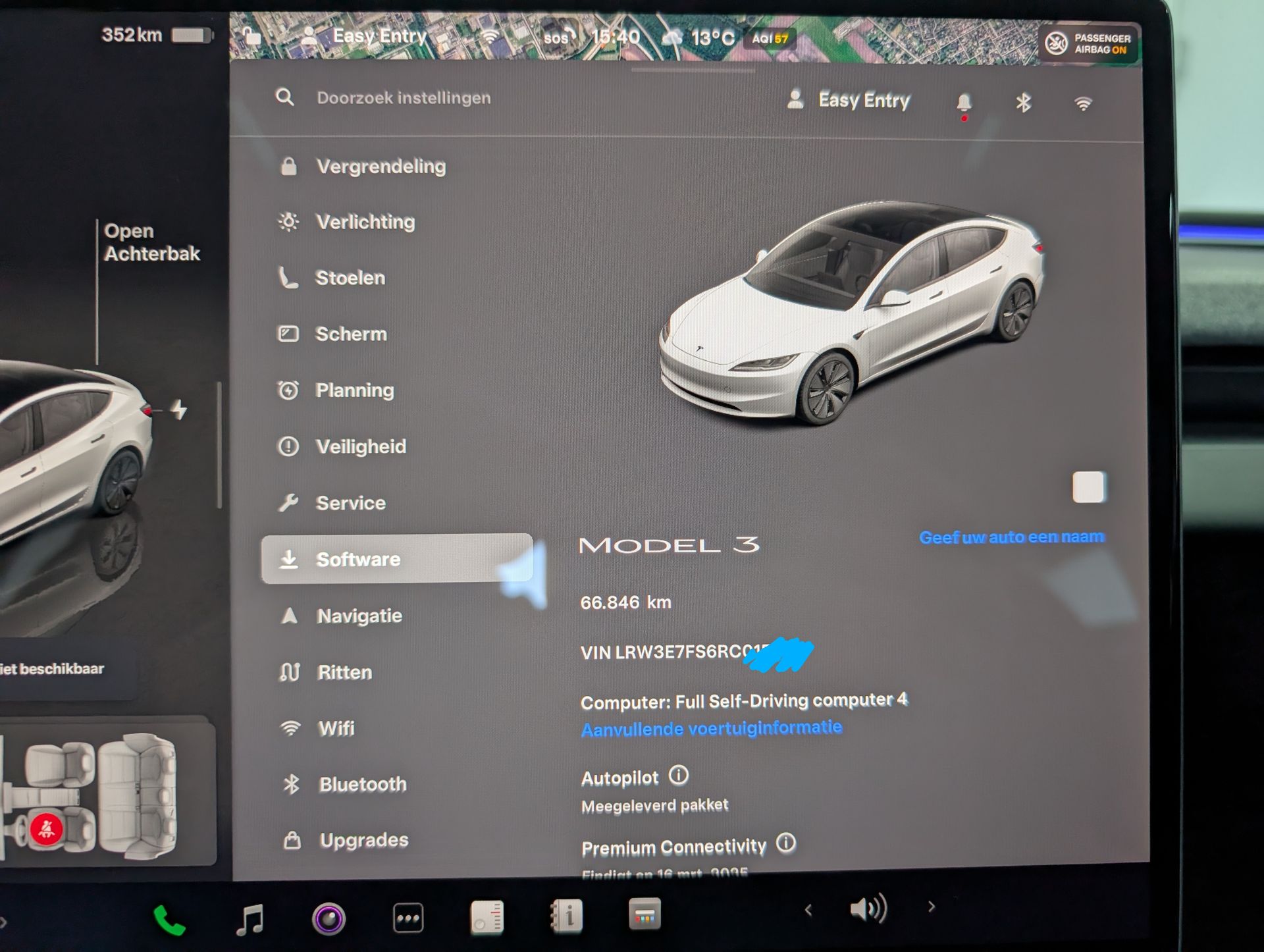The image size is (1264, 952).
Task: Tap Bluetooth icon in settings header
Action: 1023,103
